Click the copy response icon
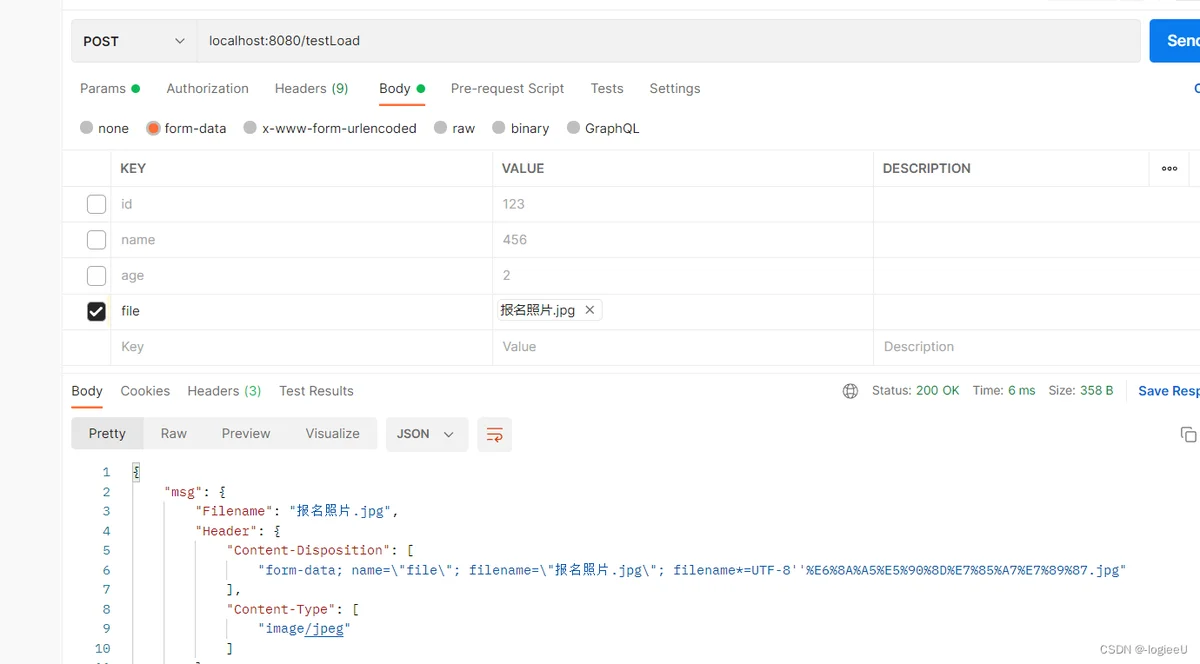The height and width of the screenshot is (664, 1200). point(1188,434)
